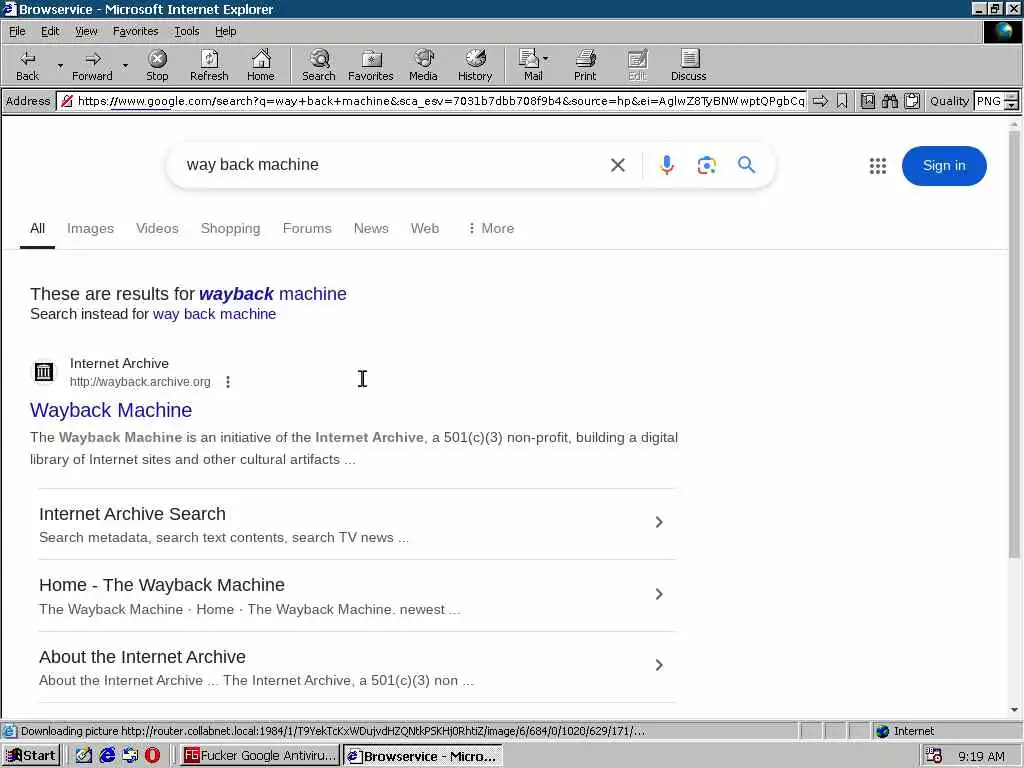Click the Sign in button
This screenshot has width=1024, height=768.
[944, 166]
